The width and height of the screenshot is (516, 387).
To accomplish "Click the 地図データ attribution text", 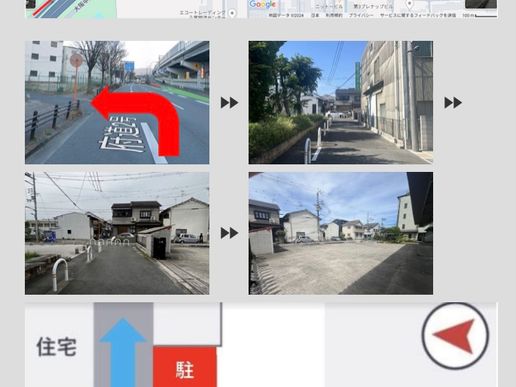I will tap(286, 15).
